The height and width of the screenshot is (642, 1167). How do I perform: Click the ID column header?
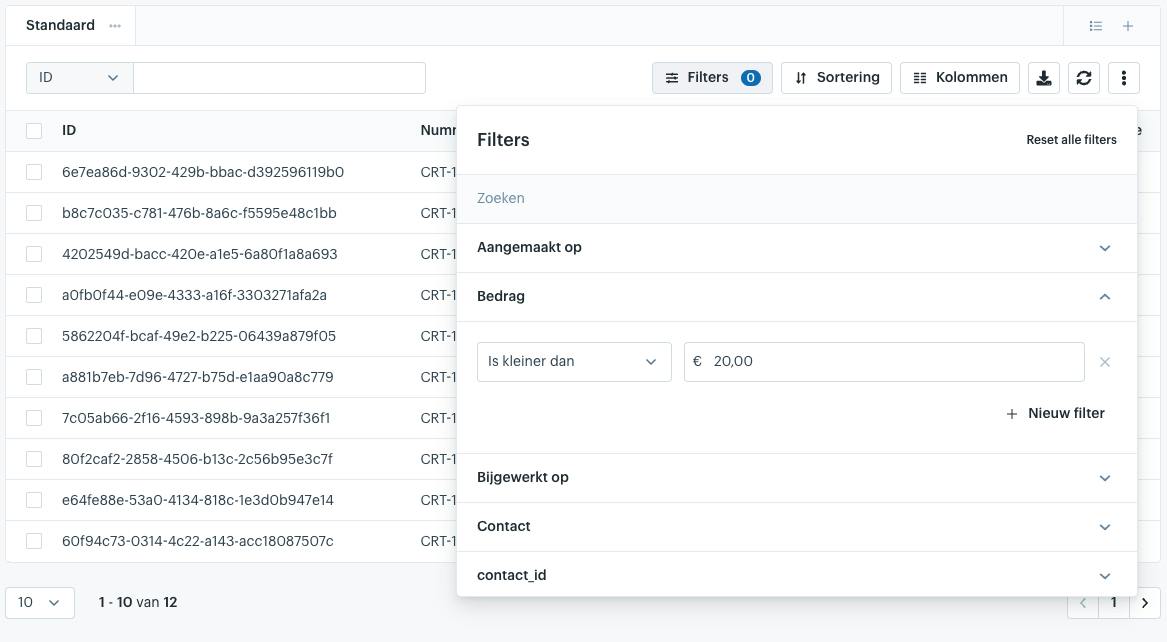[x=69, y=130]
